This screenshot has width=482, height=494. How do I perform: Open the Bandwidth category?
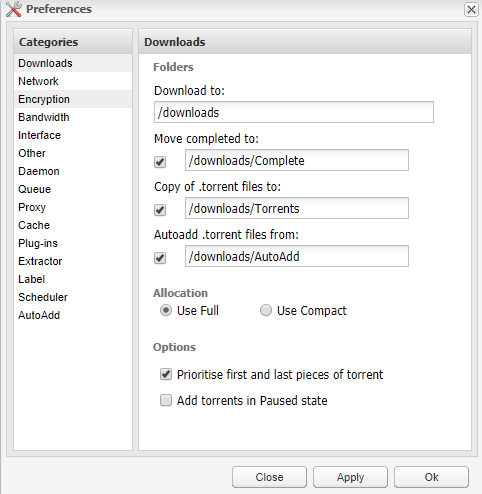tap(73, 117)
